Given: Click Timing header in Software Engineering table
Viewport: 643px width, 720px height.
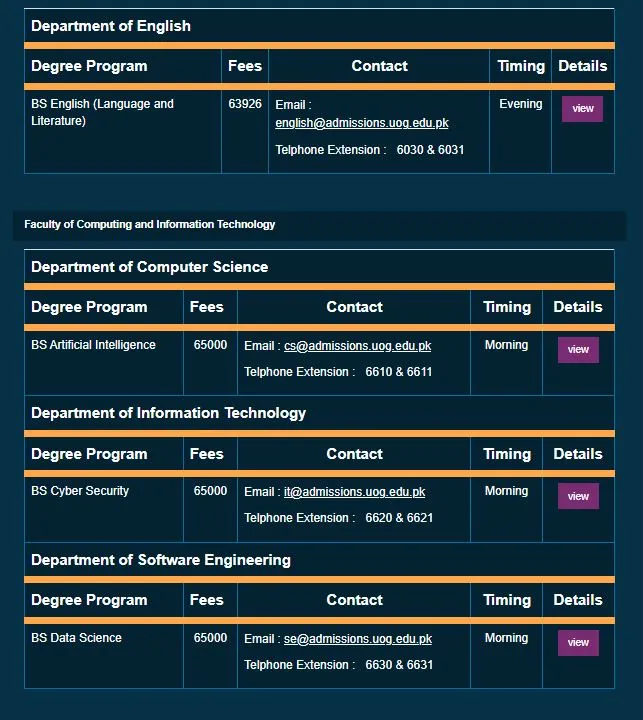Looking at the screenshot, I should 507,600.
